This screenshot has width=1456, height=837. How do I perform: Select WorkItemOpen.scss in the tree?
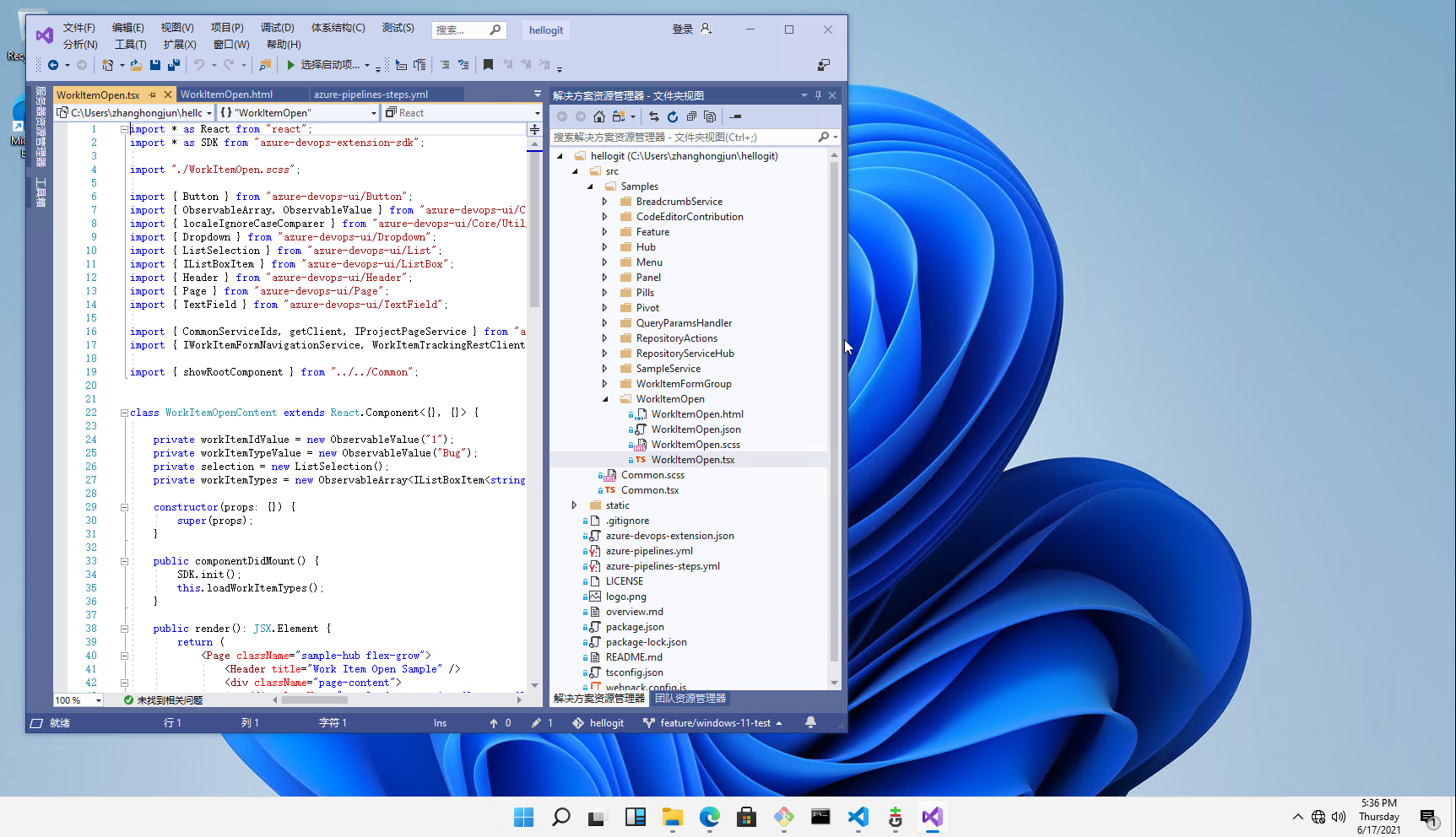coord(696,445)
